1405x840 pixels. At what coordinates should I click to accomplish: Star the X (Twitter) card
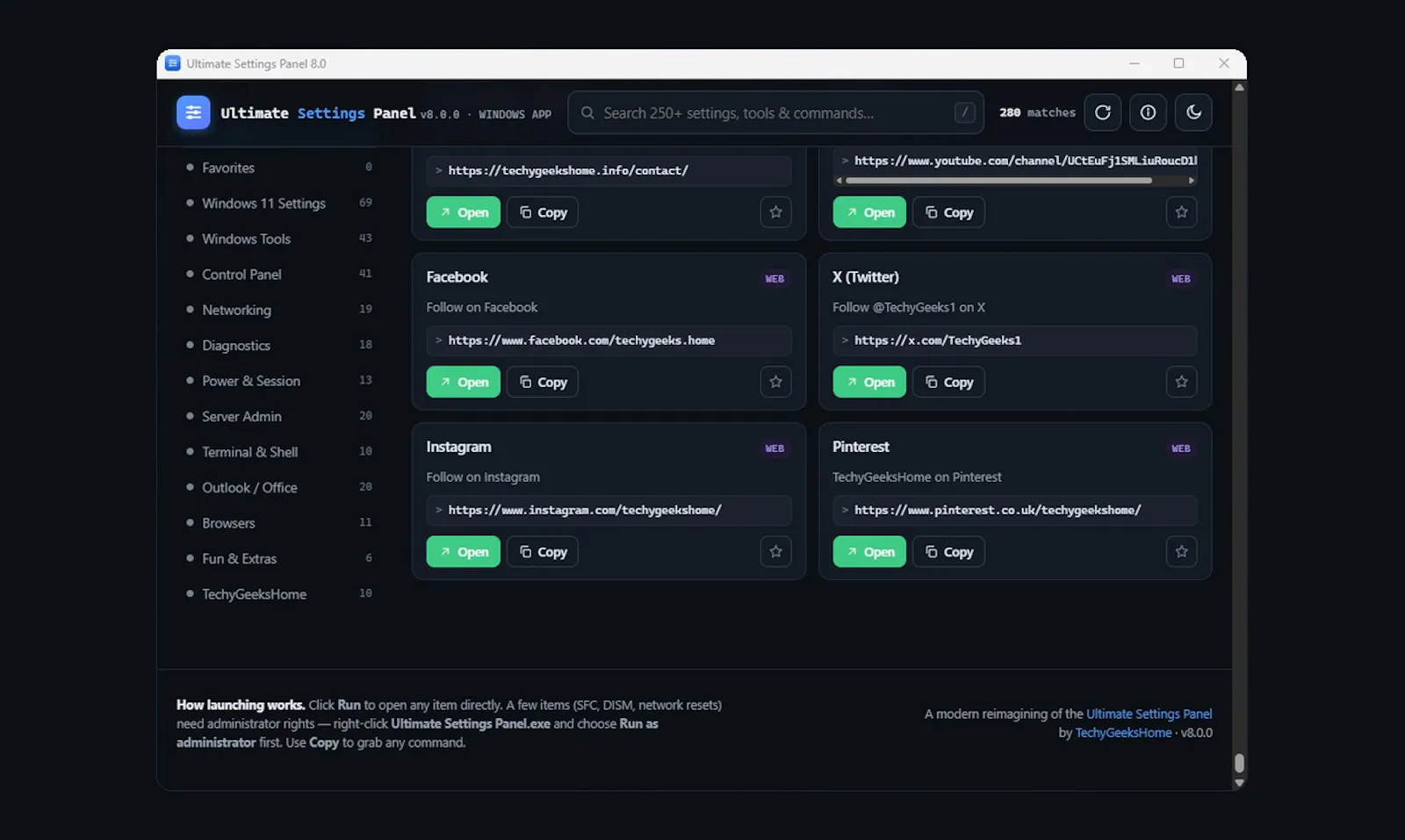click(1181, 382)
